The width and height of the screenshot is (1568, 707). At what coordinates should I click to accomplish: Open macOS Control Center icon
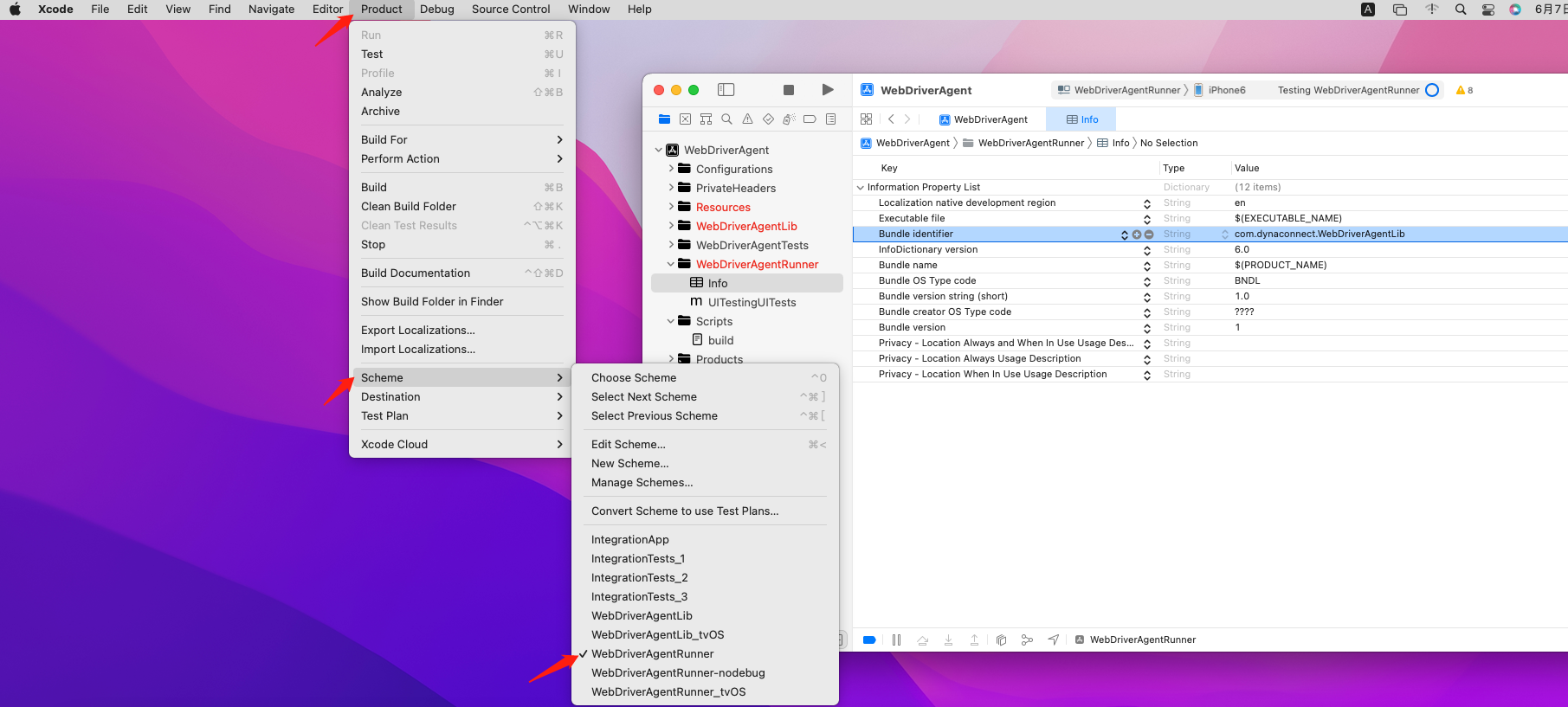point(1488,10)
